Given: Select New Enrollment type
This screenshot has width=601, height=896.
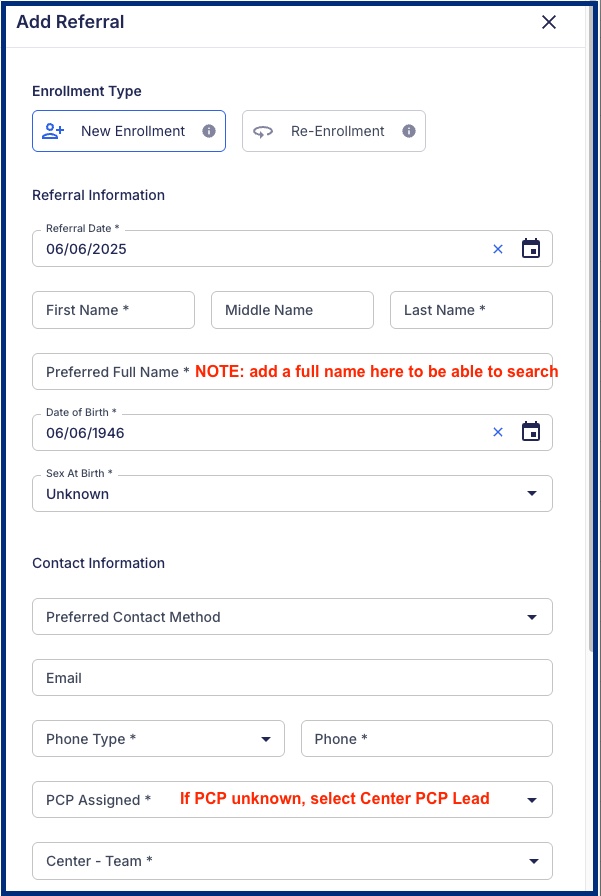Looking at the screenshot, I should (129, 131).
